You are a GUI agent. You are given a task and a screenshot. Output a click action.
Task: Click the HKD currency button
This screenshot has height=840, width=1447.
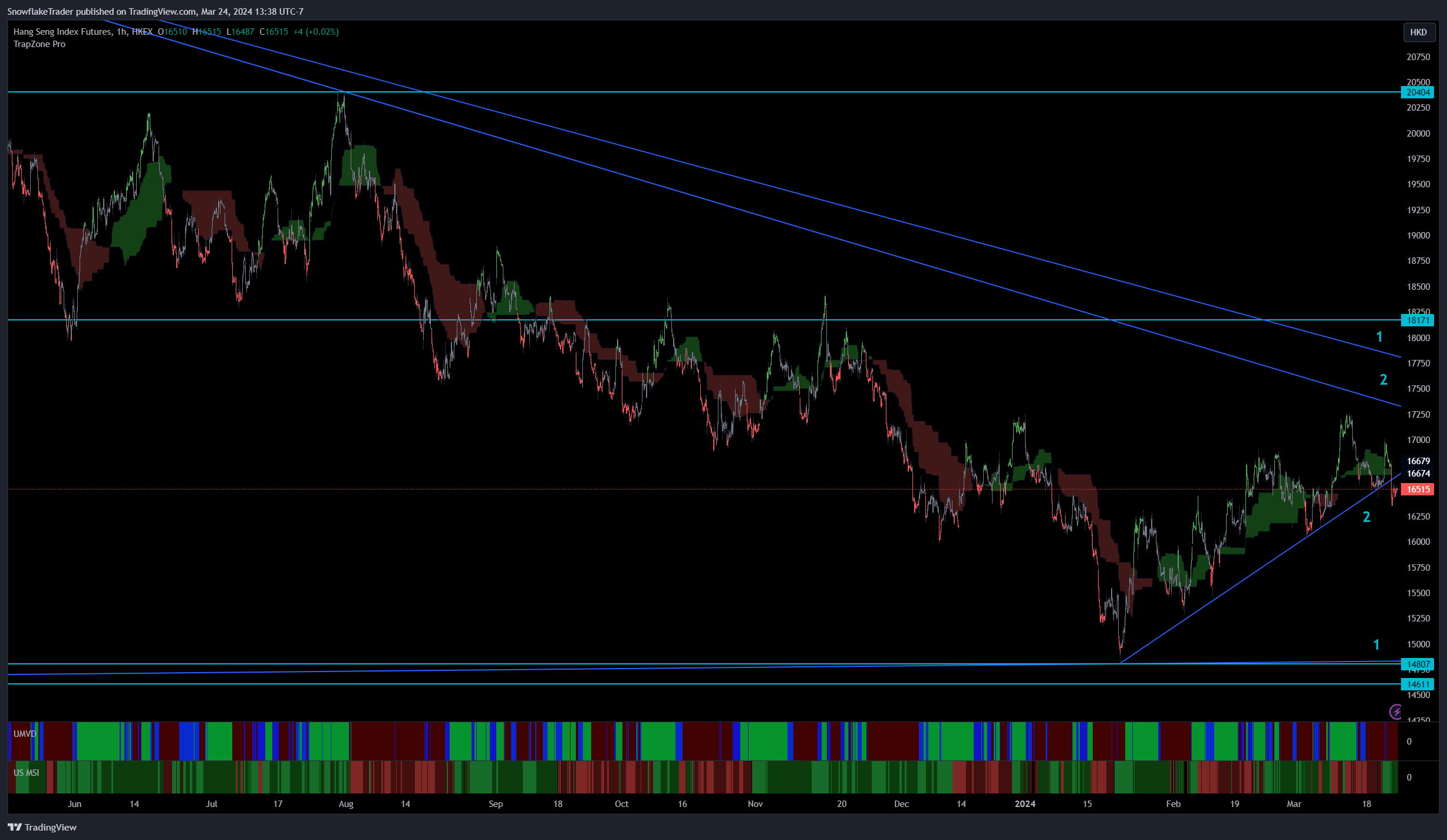click(x=1418, y=32)
